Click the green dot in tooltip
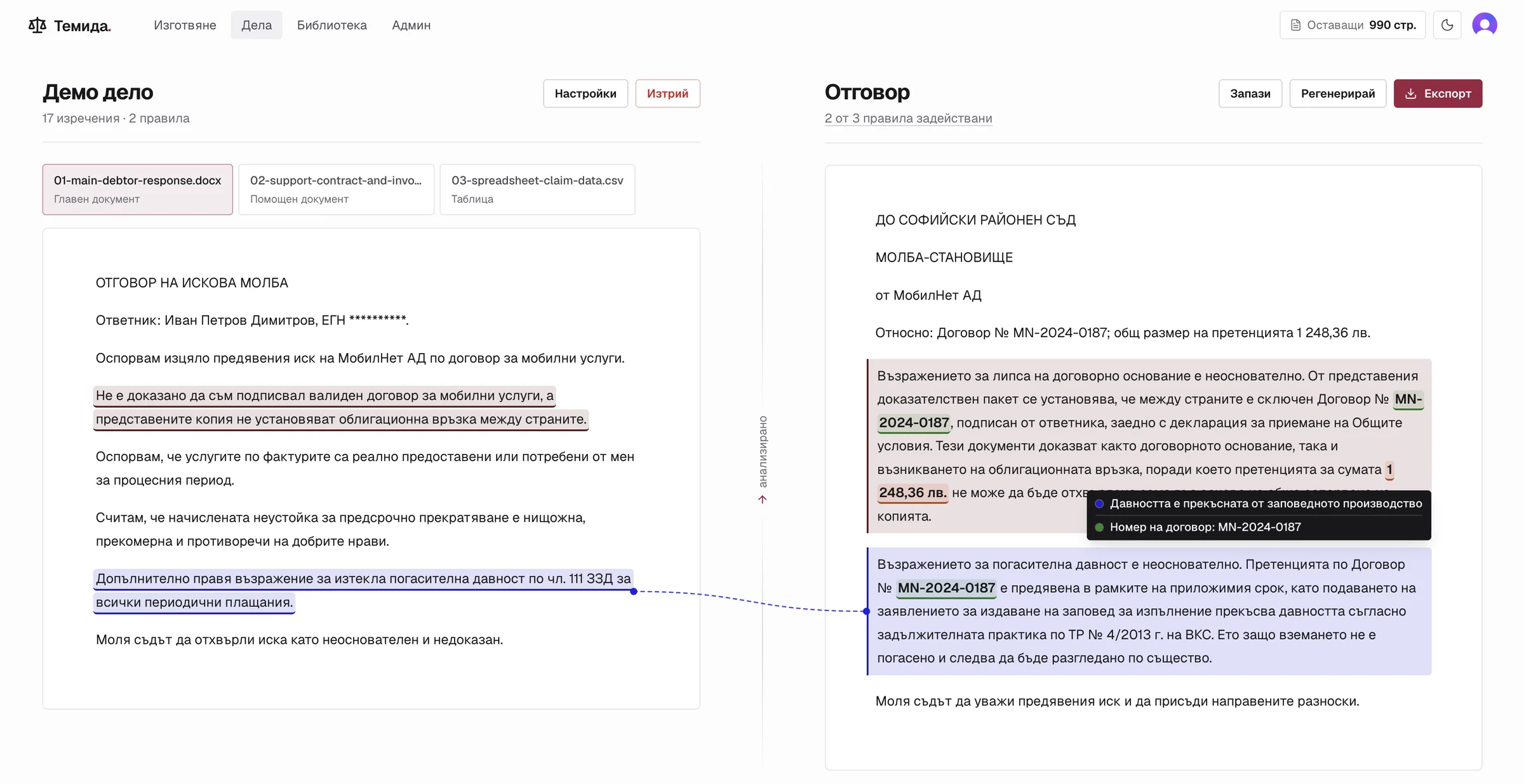 click(1099, 527)
